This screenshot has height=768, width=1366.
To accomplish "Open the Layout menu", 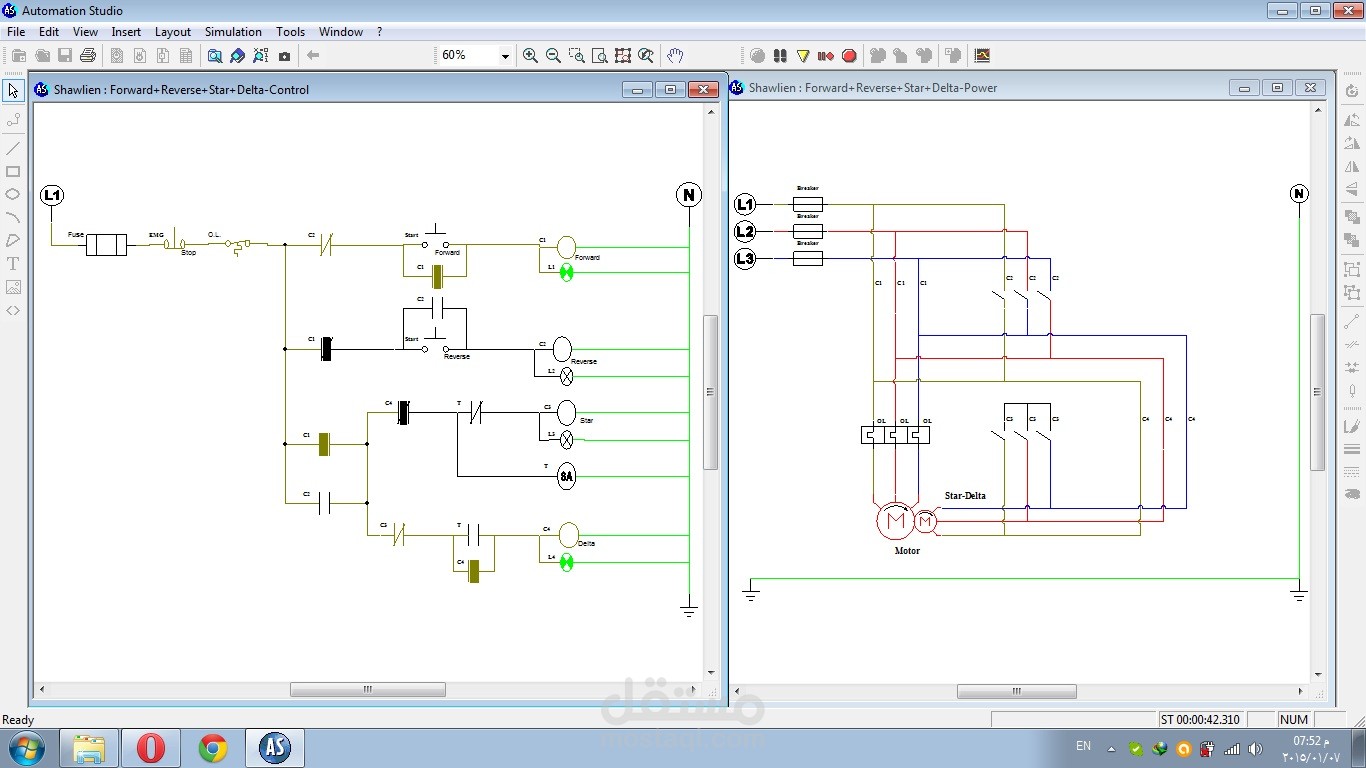I will 173,32.
